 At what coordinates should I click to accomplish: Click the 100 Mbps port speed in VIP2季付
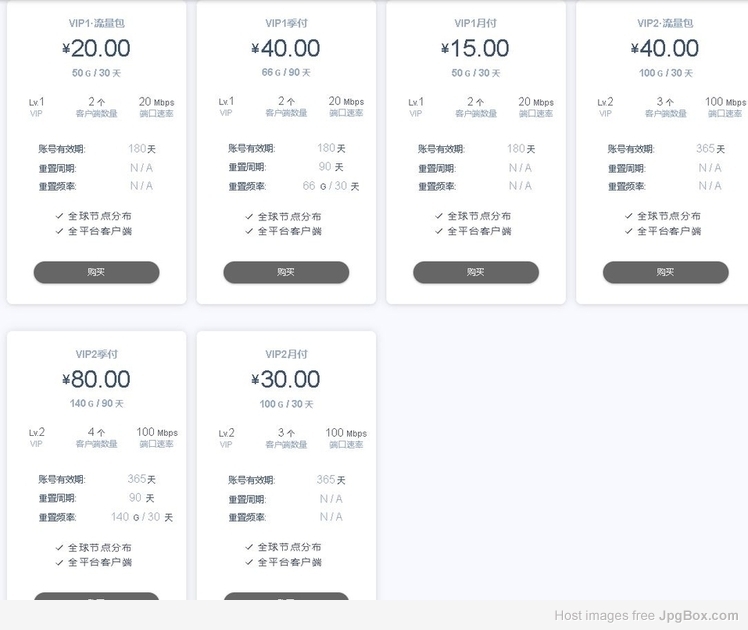pos(157,432)
